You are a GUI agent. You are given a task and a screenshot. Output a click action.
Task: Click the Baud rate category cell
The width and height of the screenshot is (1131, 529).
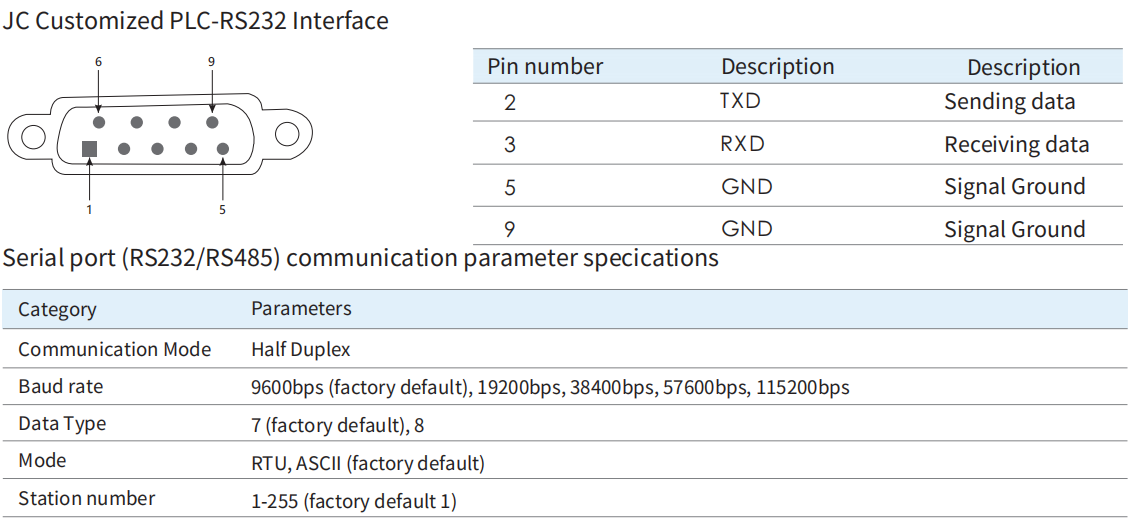click(61, 387)
